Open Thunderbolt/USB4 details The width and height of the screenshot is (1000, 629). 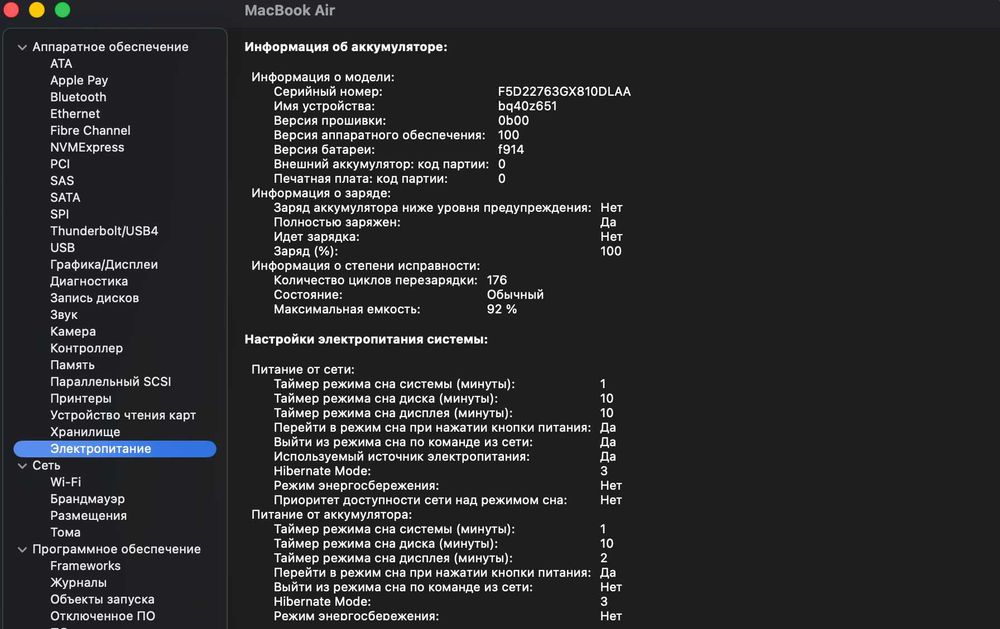(104, 231)
